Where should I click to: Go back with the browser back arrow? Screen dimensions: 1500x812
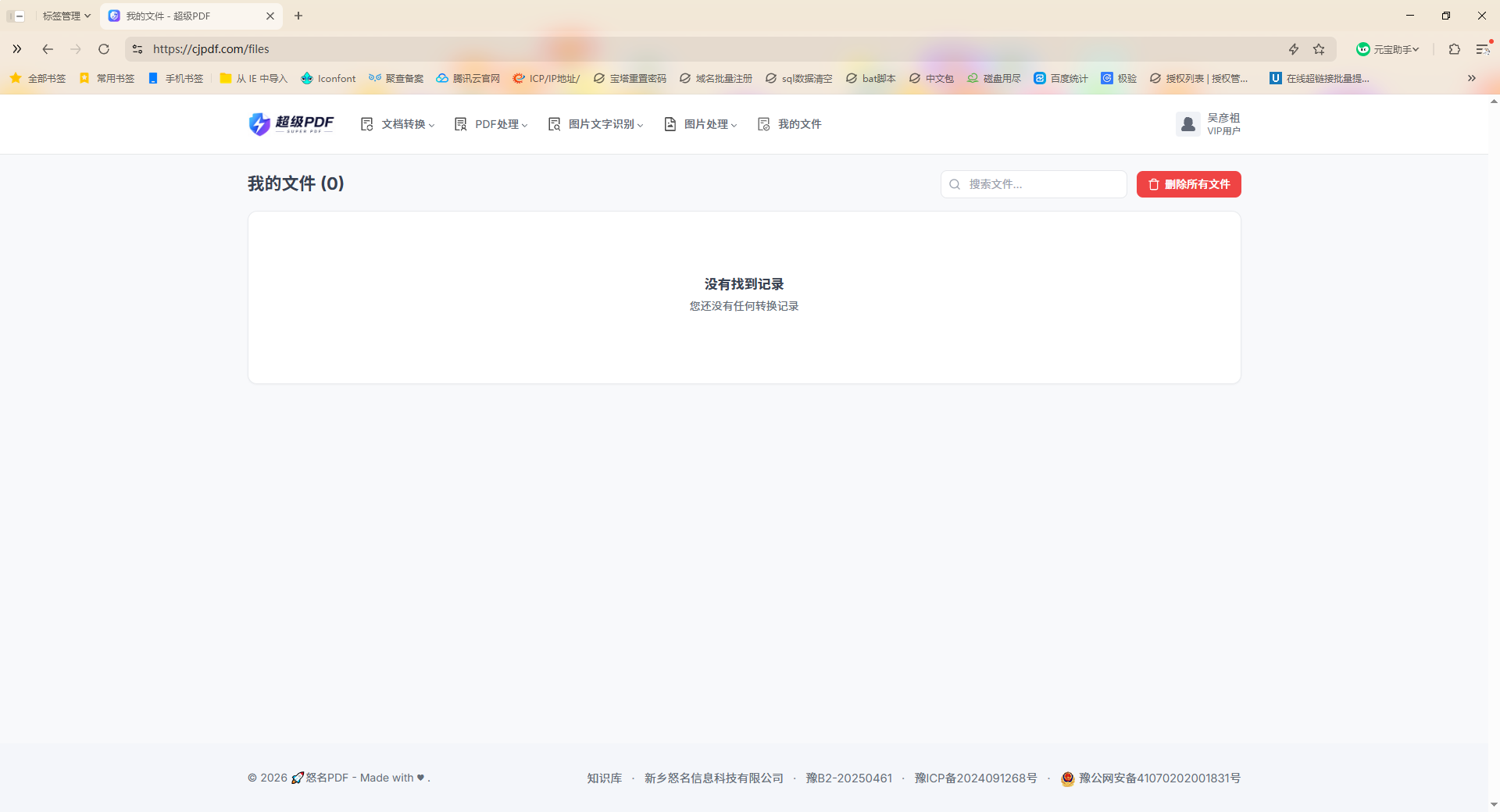48,49
